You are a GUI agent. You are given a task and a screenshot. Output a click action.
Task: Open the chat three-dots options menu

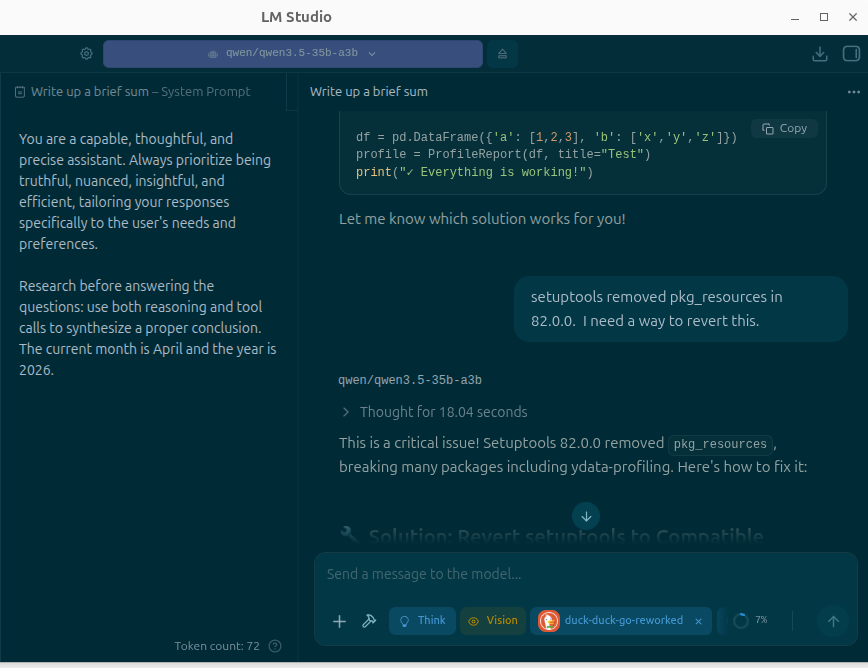(x=853, y=92)
